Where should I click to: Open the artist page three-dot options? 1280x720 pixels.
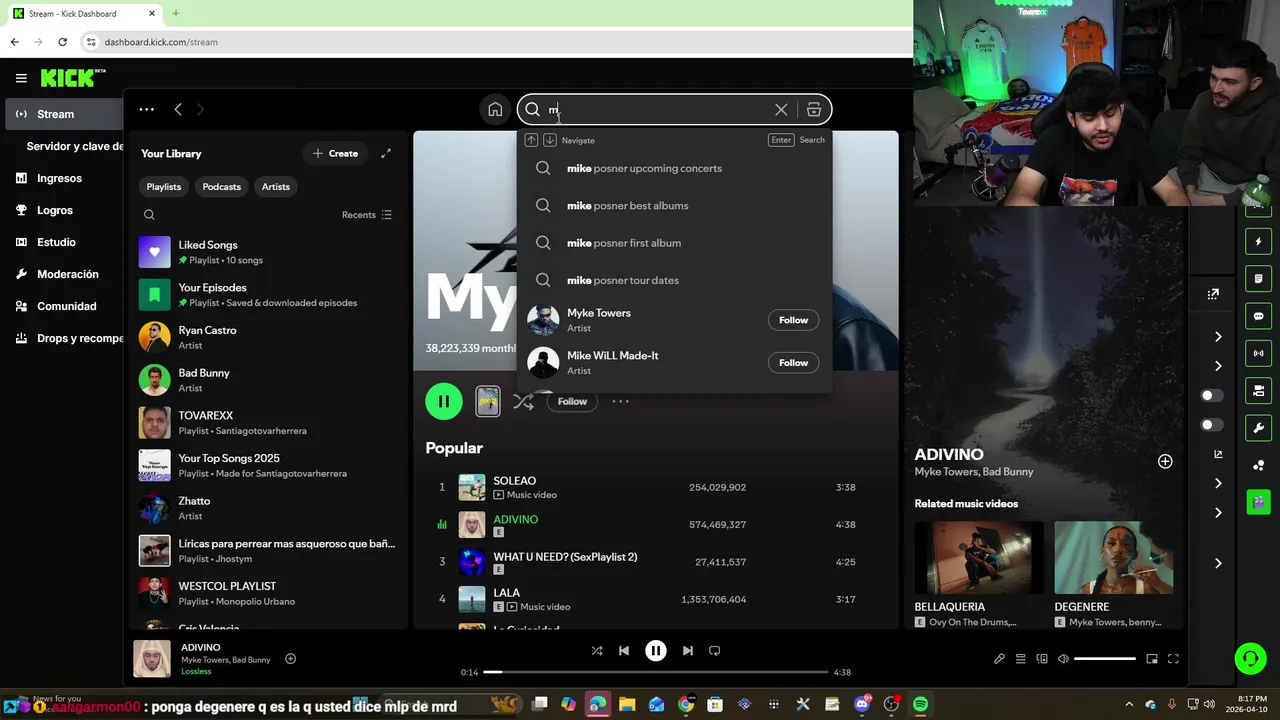pos(620,401)
